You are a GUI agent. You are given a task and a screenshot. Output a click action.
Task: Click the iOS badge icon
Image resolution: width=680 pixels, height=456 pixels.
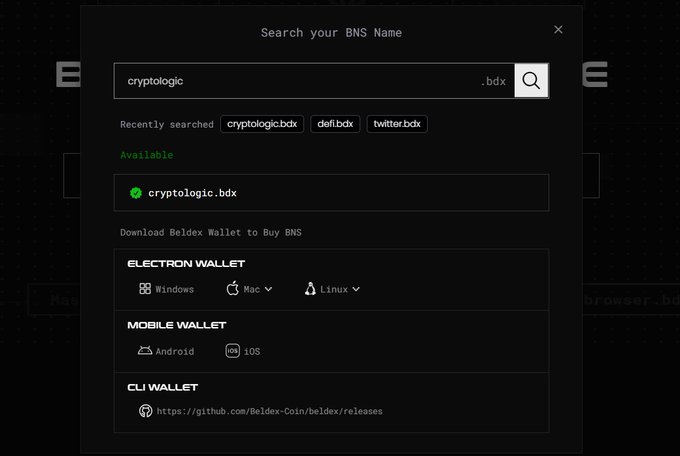tap(232, 351)
